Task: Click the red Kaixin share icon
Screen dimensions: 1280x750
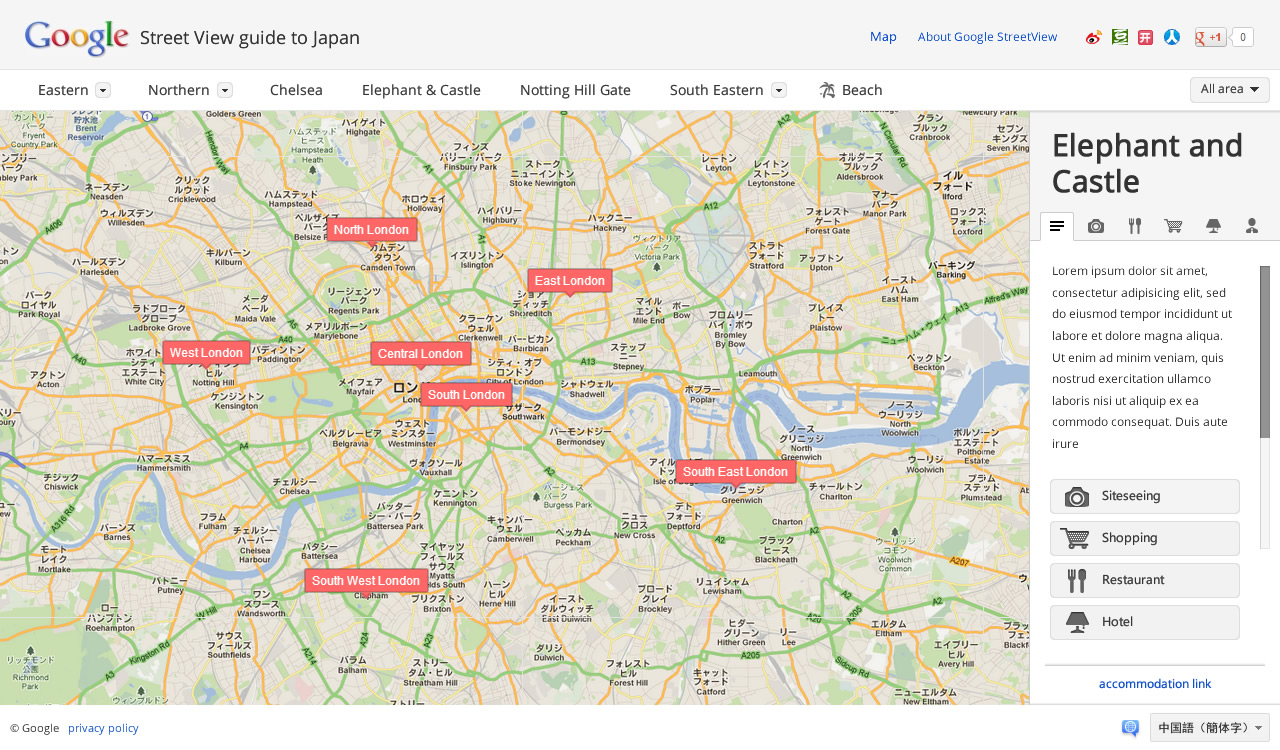Action: [x=1146, y=37]
